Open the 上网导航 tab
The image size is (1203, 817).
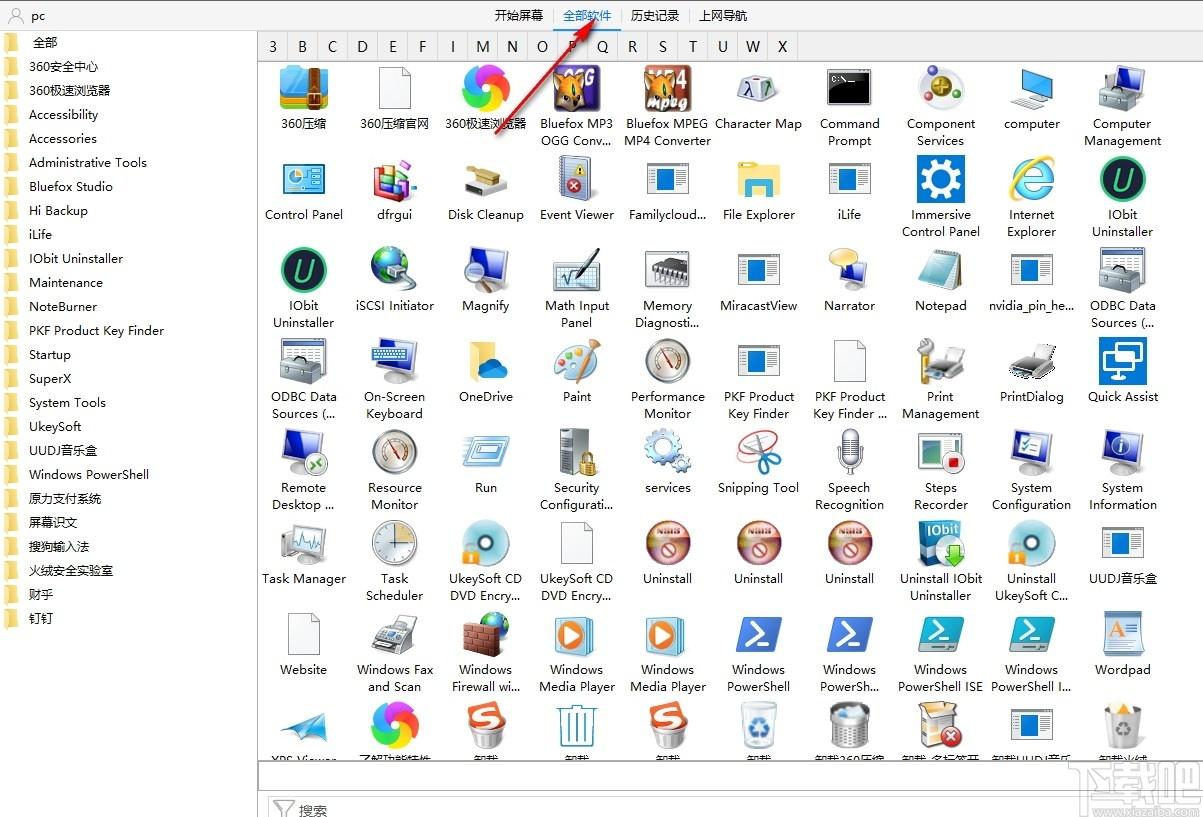[x=723, y=15]
